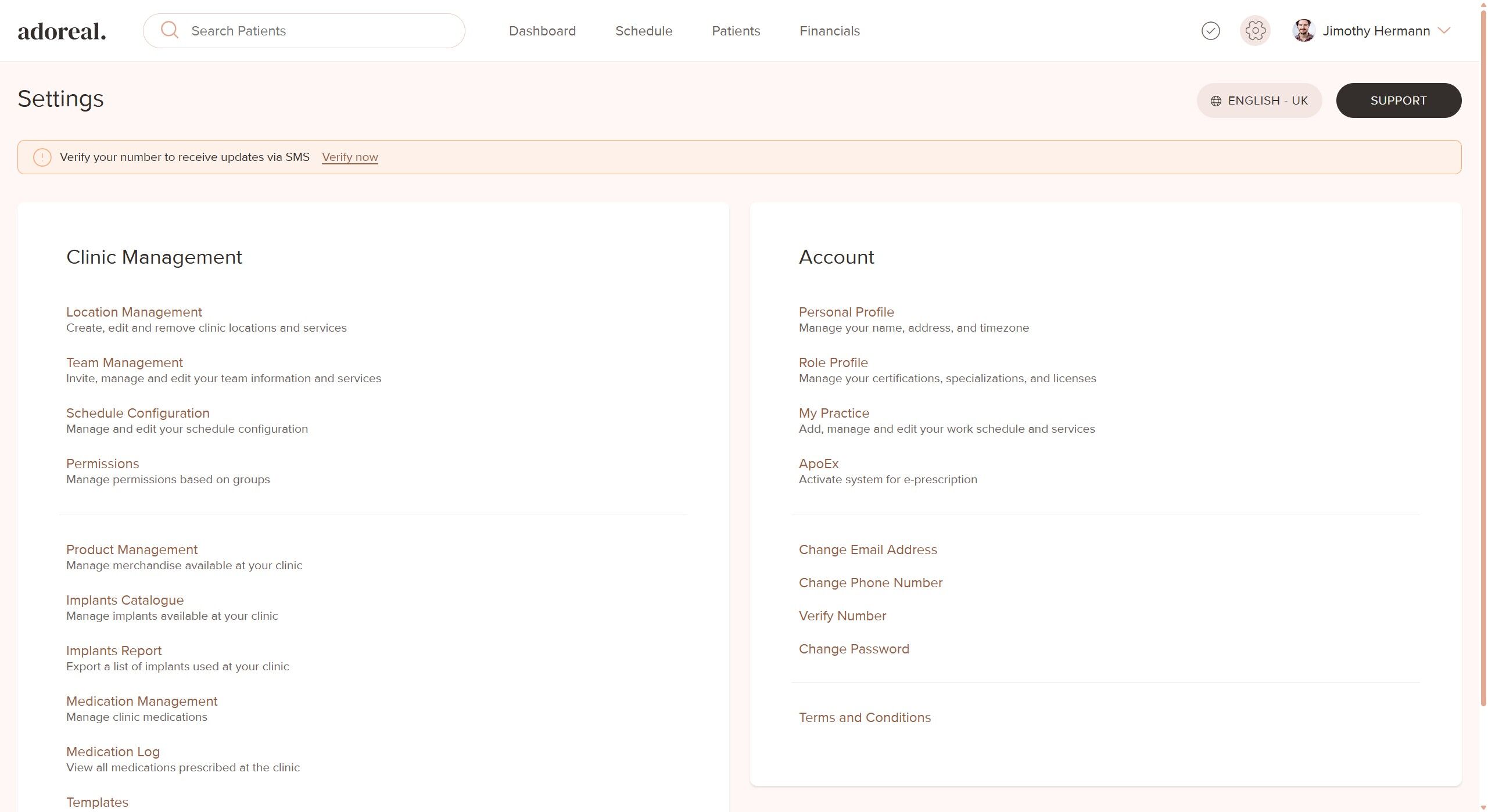
Task: Click the Verify now link
Action: pyautogui.click(x=350, y=157)
